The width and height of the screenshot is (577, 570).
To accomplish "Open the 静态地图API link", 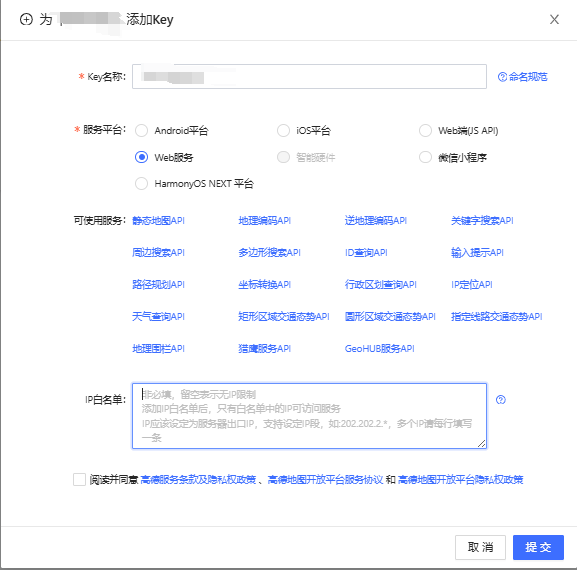I will click(x=159, y=220).
